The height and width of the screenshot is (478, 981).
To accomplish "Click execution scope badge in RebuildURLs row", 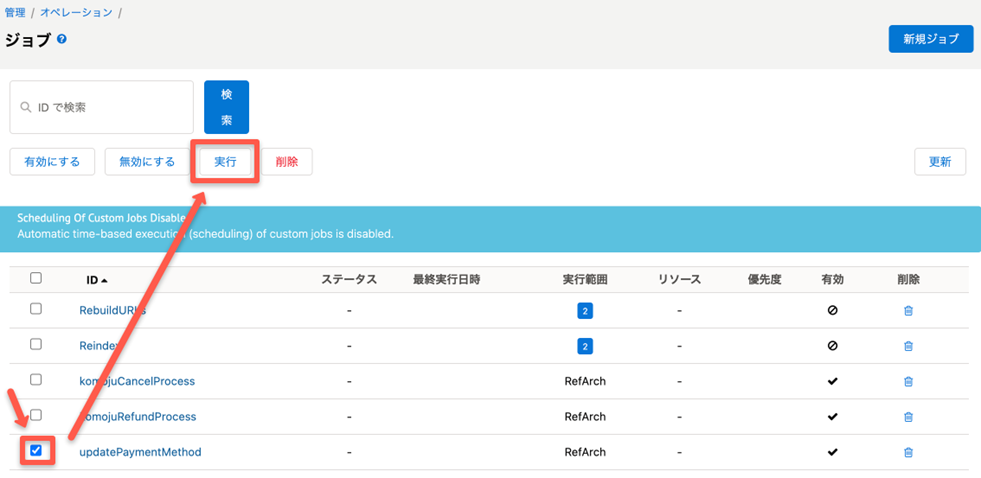I will click(x=585, y=311).
